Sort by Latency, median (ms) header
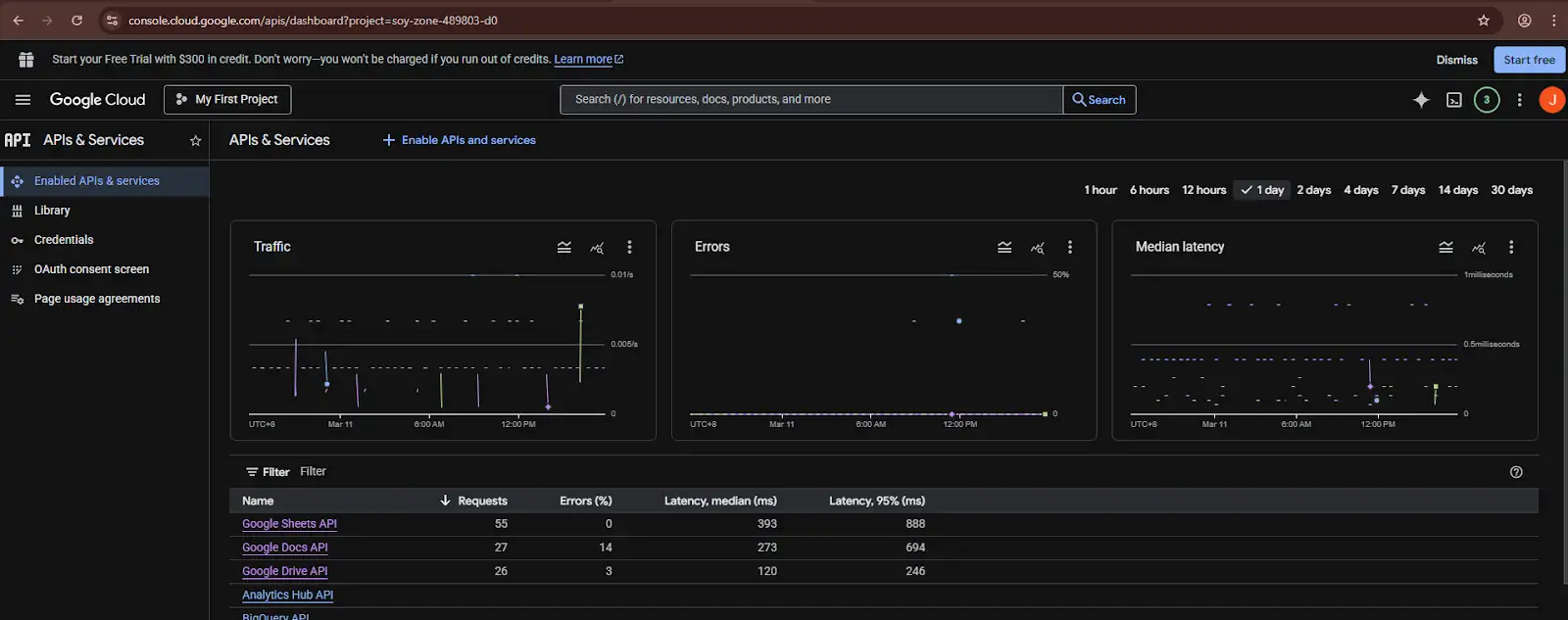Viewport: 1568px width, 620px height. [720, 501]
